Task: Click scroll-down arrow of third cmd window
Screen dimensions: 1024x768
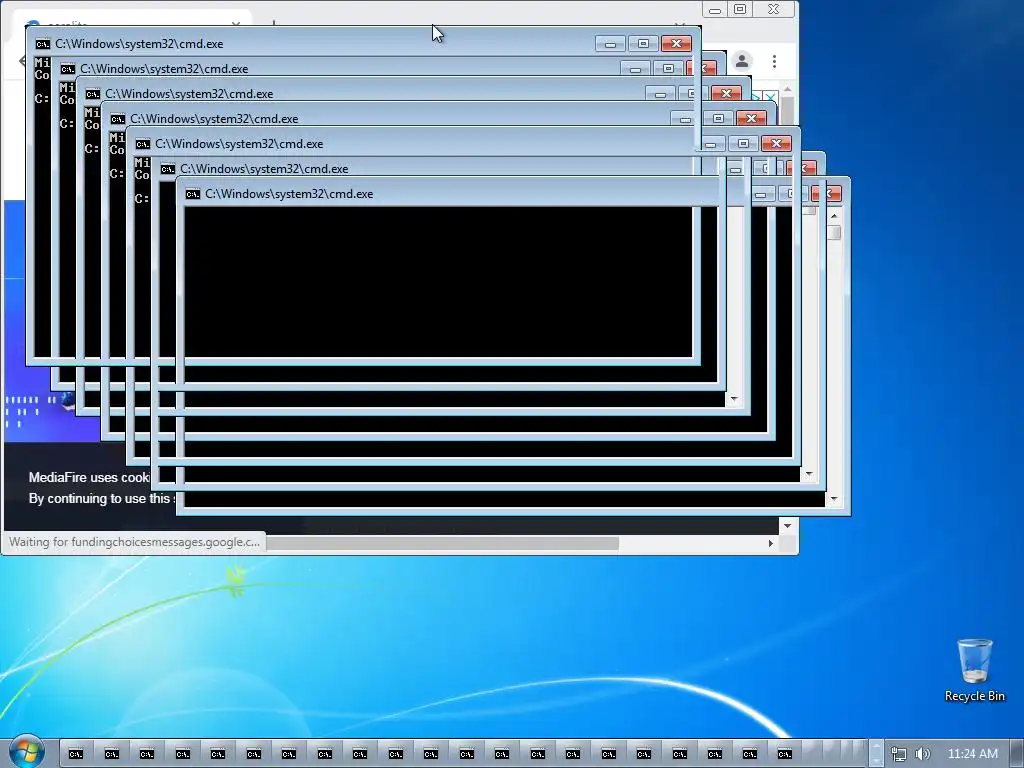Action: tap(734, 399)
